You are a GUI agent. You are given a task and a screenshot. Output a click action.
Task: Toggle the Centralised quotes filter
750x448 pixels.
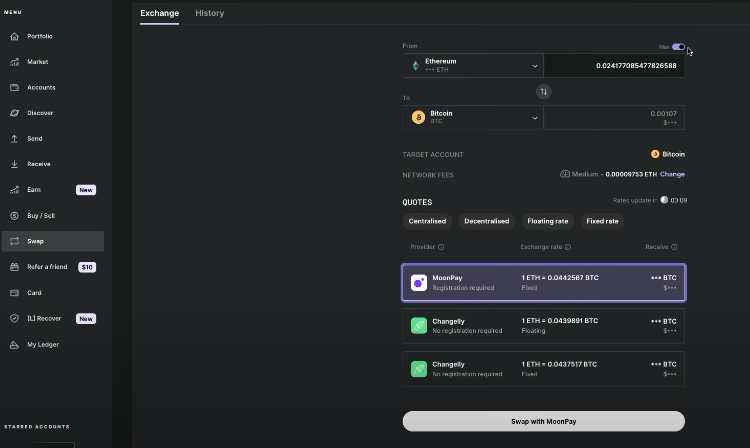[x=427, y=221]
